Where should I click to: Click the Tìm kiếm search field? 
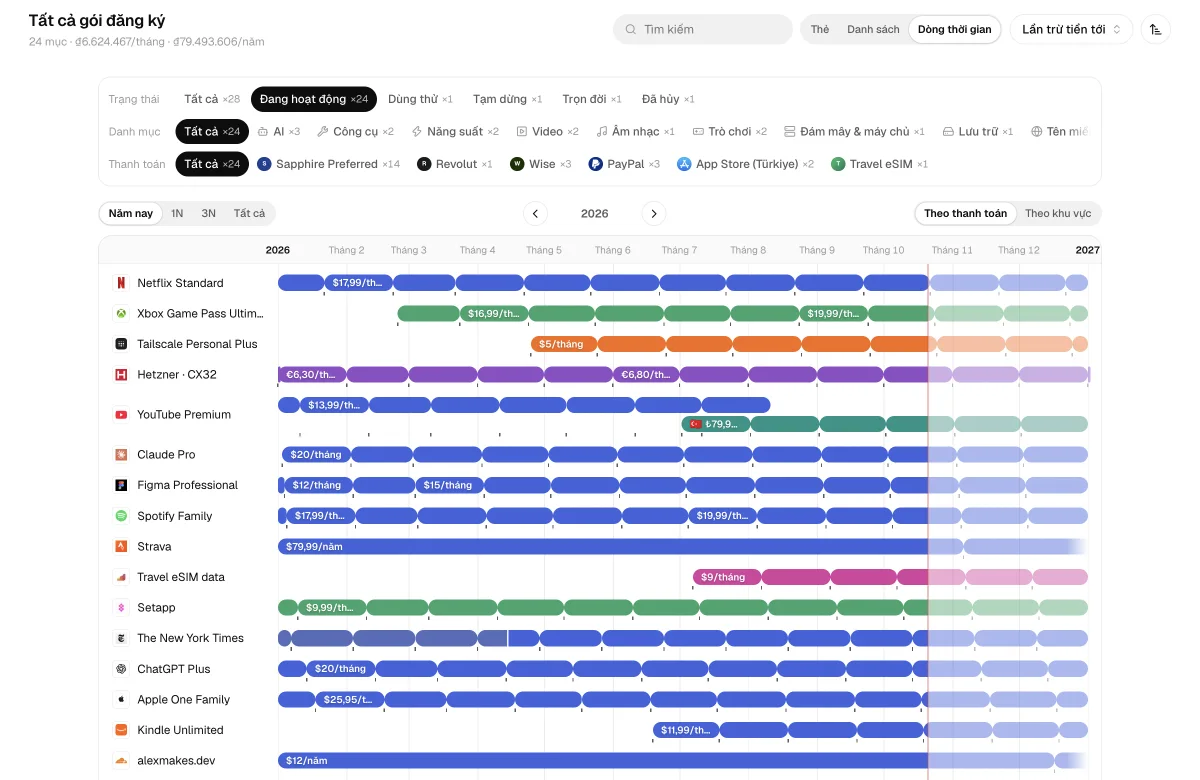703,29
